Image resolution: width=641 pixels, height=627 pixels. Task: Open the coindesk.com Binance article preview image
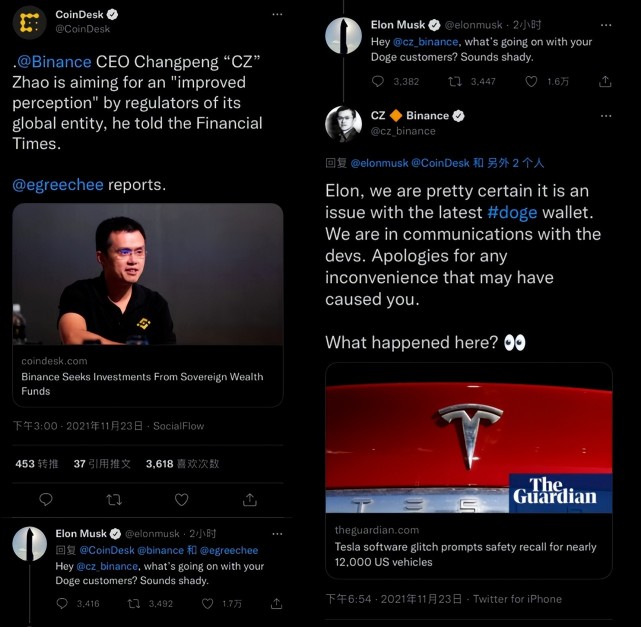147,273
